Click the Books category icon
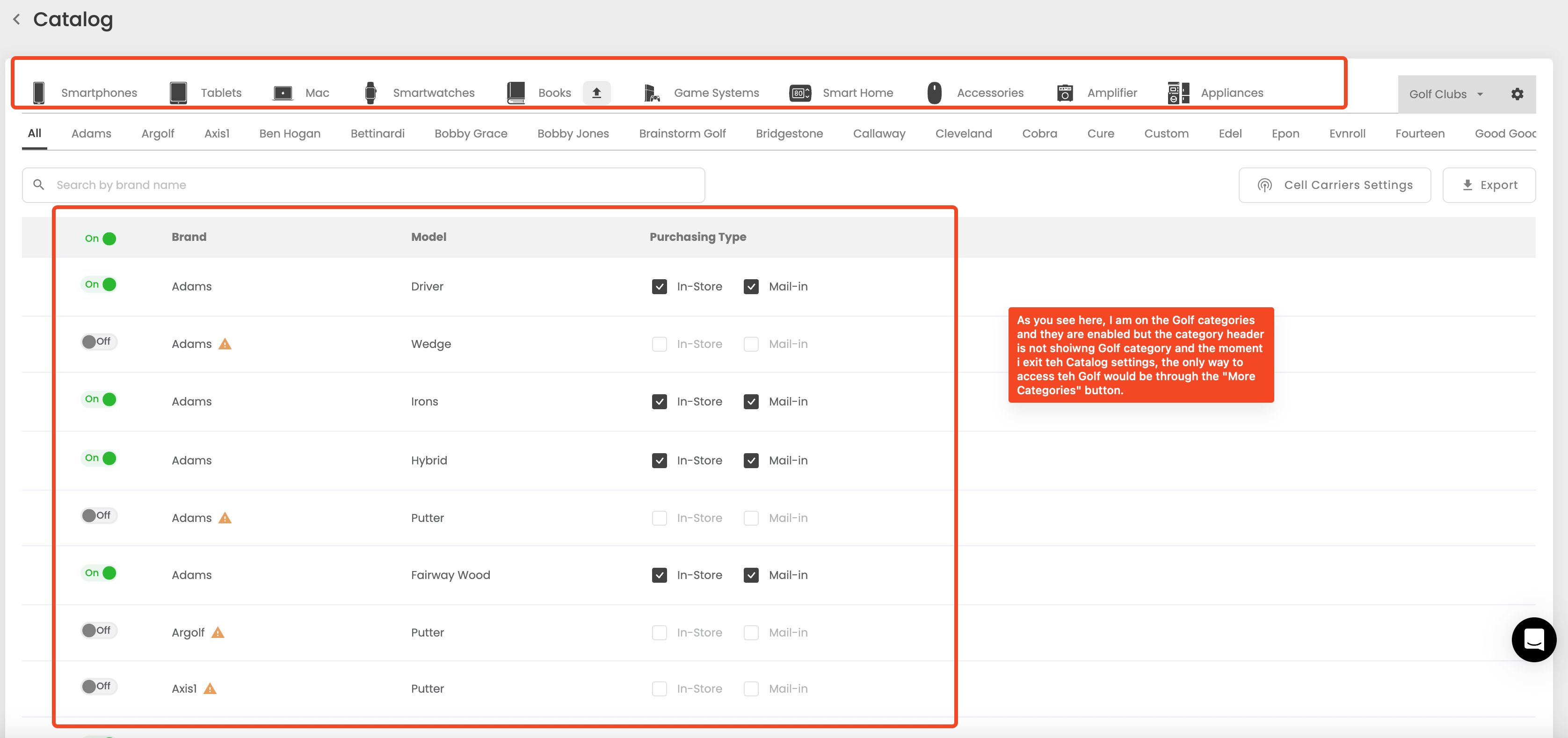This screenshot has width=1568, height=738. (516, 93)
